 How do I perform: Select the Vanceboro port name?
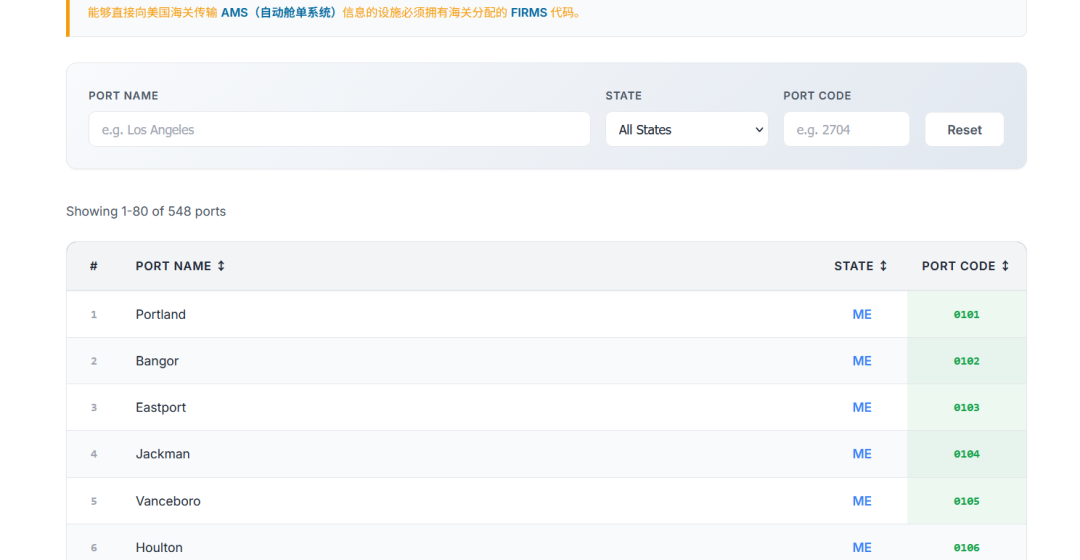coord(168,501)
